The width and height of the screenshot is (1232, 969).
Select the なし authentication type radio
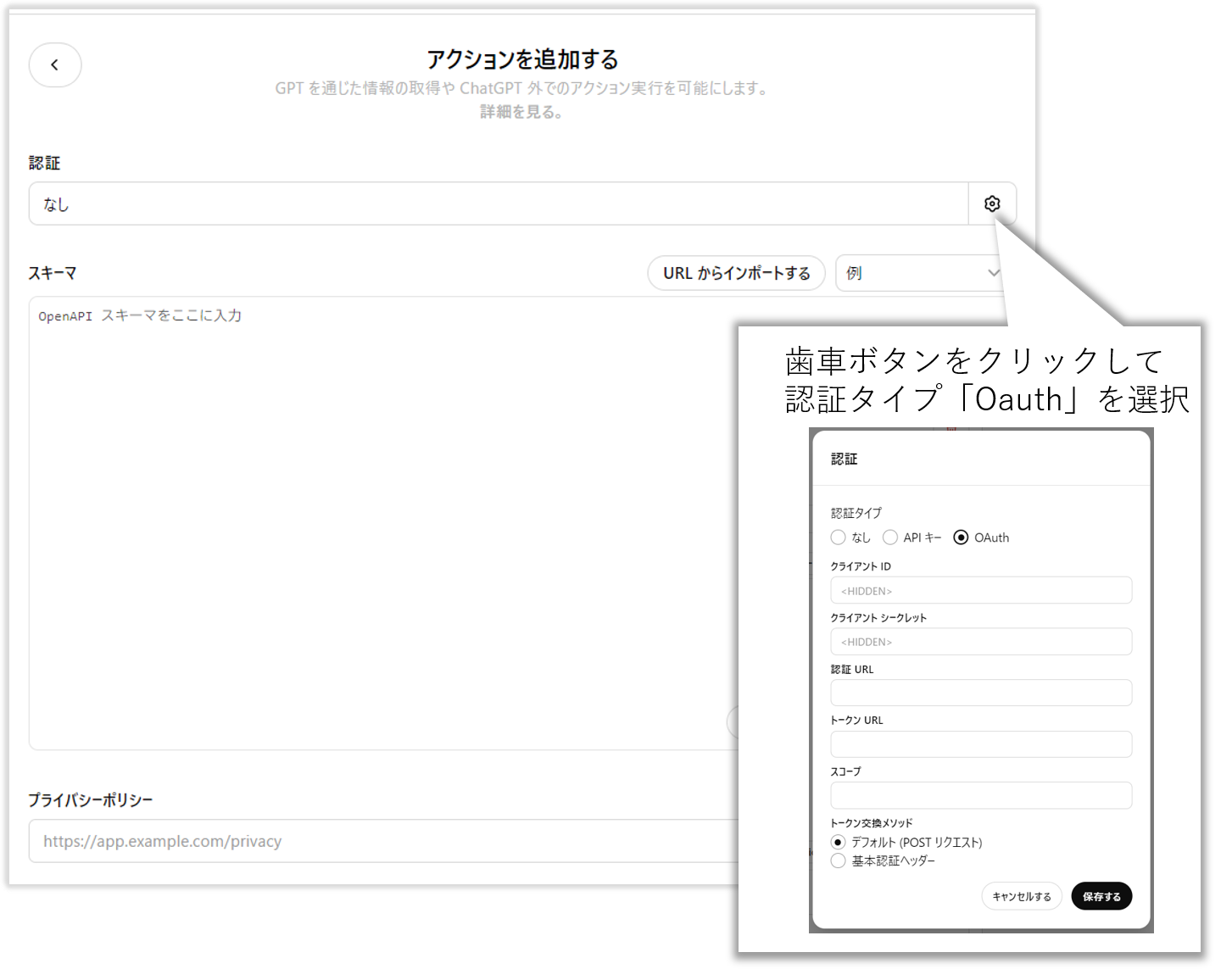click(839, 537)
